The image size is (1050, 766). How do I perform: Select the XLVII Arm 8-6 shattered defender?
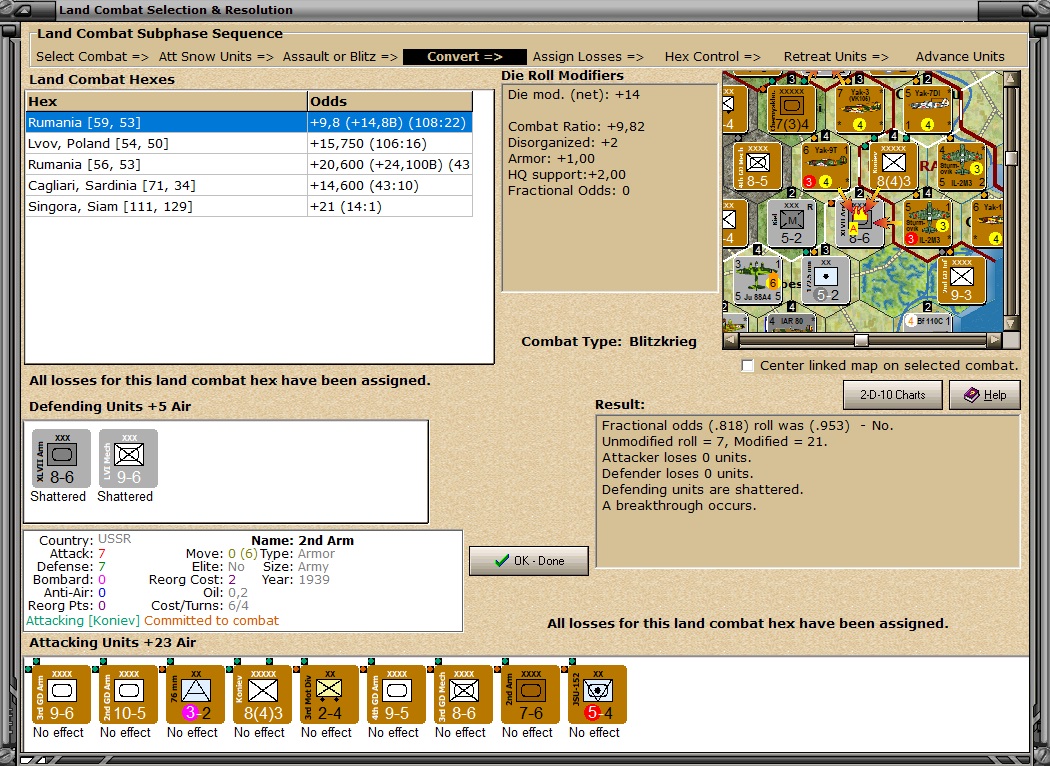[x=61, y=459]
